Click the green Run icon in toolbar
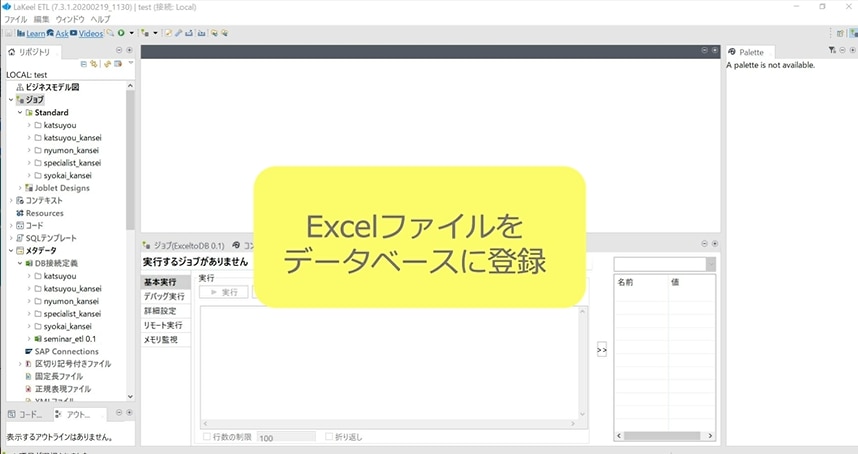Screen dimensions: 858x454 coord(121,33)
